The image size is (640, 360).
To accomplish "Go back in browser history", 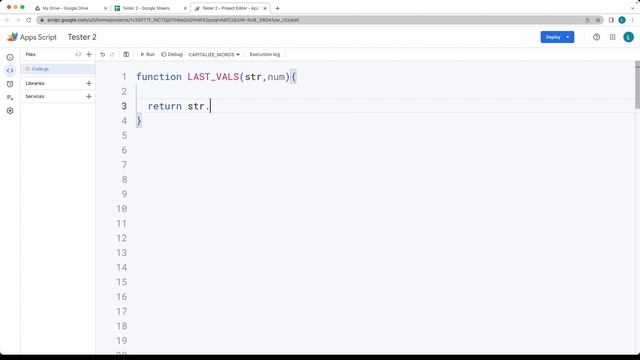I will click(7, 20).
